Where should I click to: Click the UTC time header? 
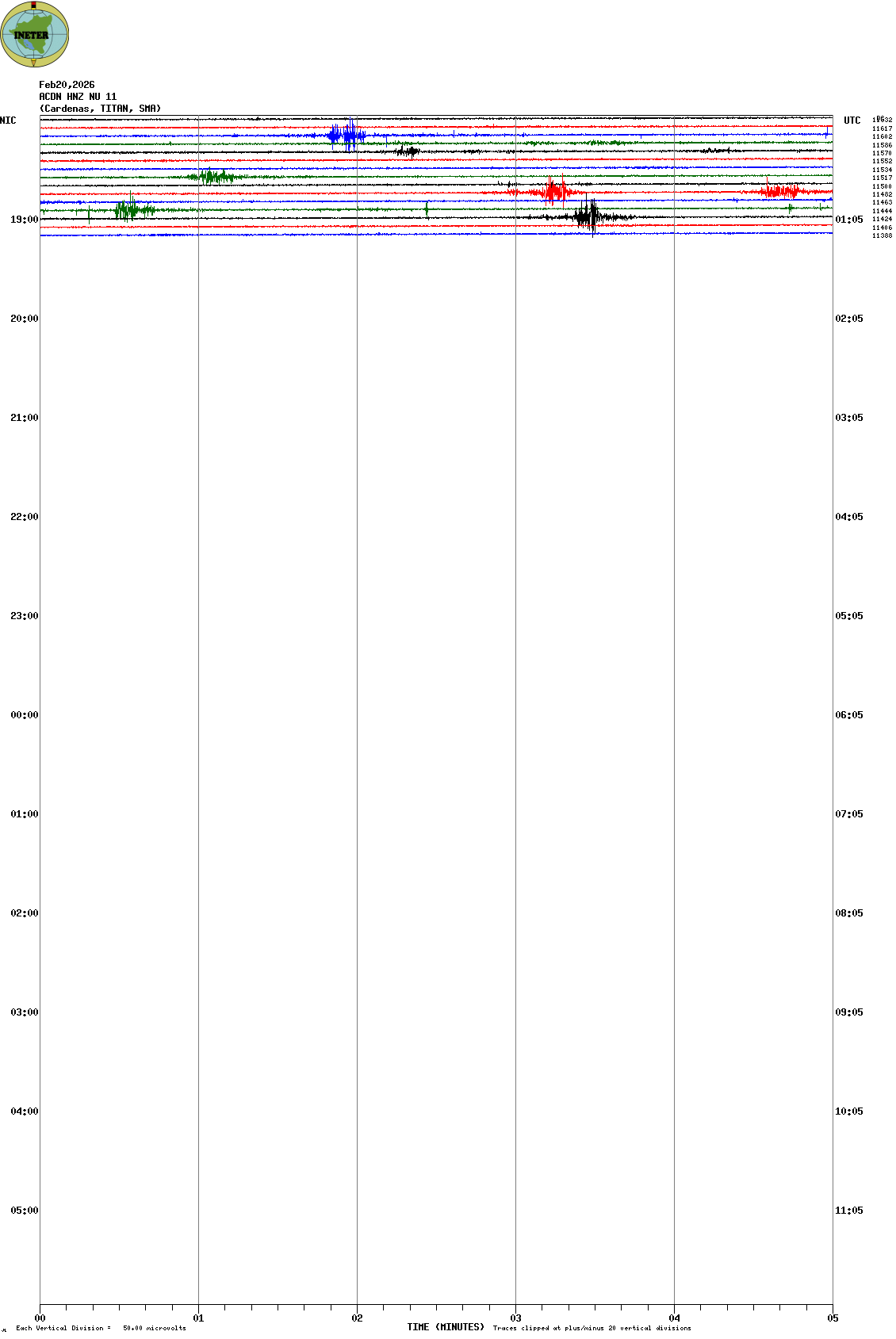[852, 121]
